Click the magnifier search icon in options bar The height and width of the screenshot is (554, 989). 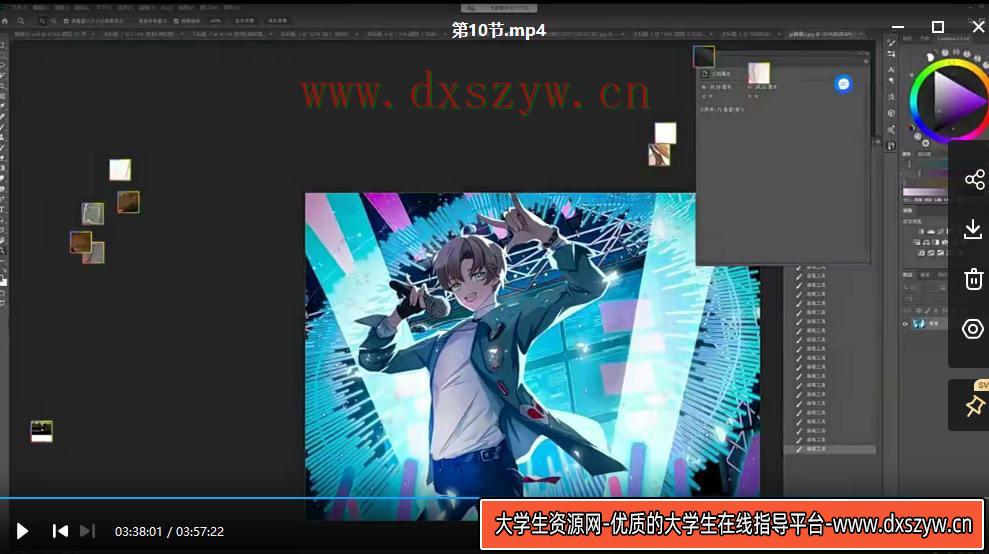[x=21, y=21]
